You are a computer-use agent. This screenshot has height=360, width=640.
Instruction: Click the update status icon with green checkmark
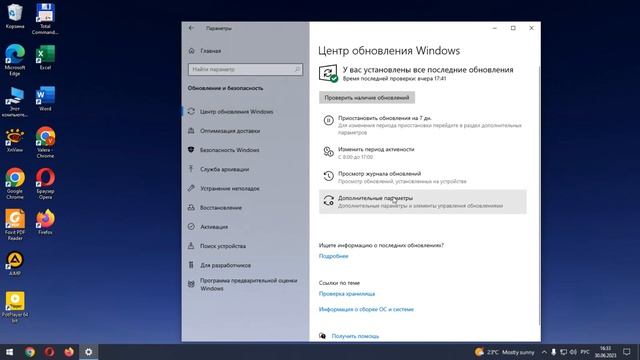(328, 73)
